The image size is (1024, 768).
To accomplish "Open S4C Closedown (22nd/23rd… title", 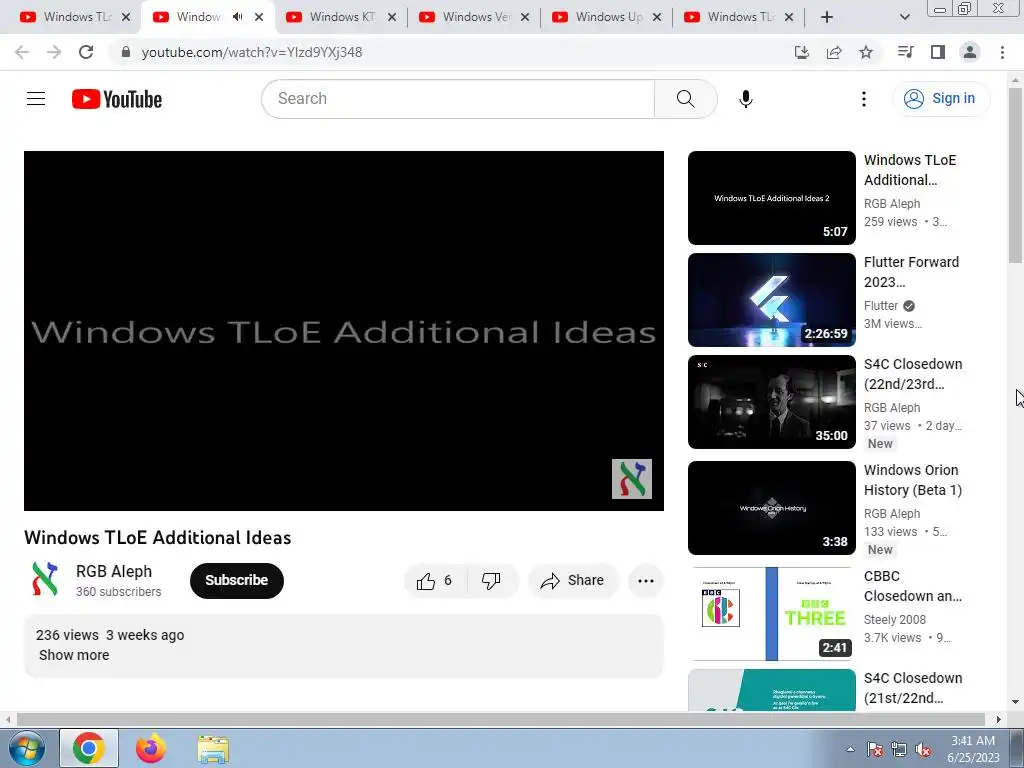I will click(913, 374).
